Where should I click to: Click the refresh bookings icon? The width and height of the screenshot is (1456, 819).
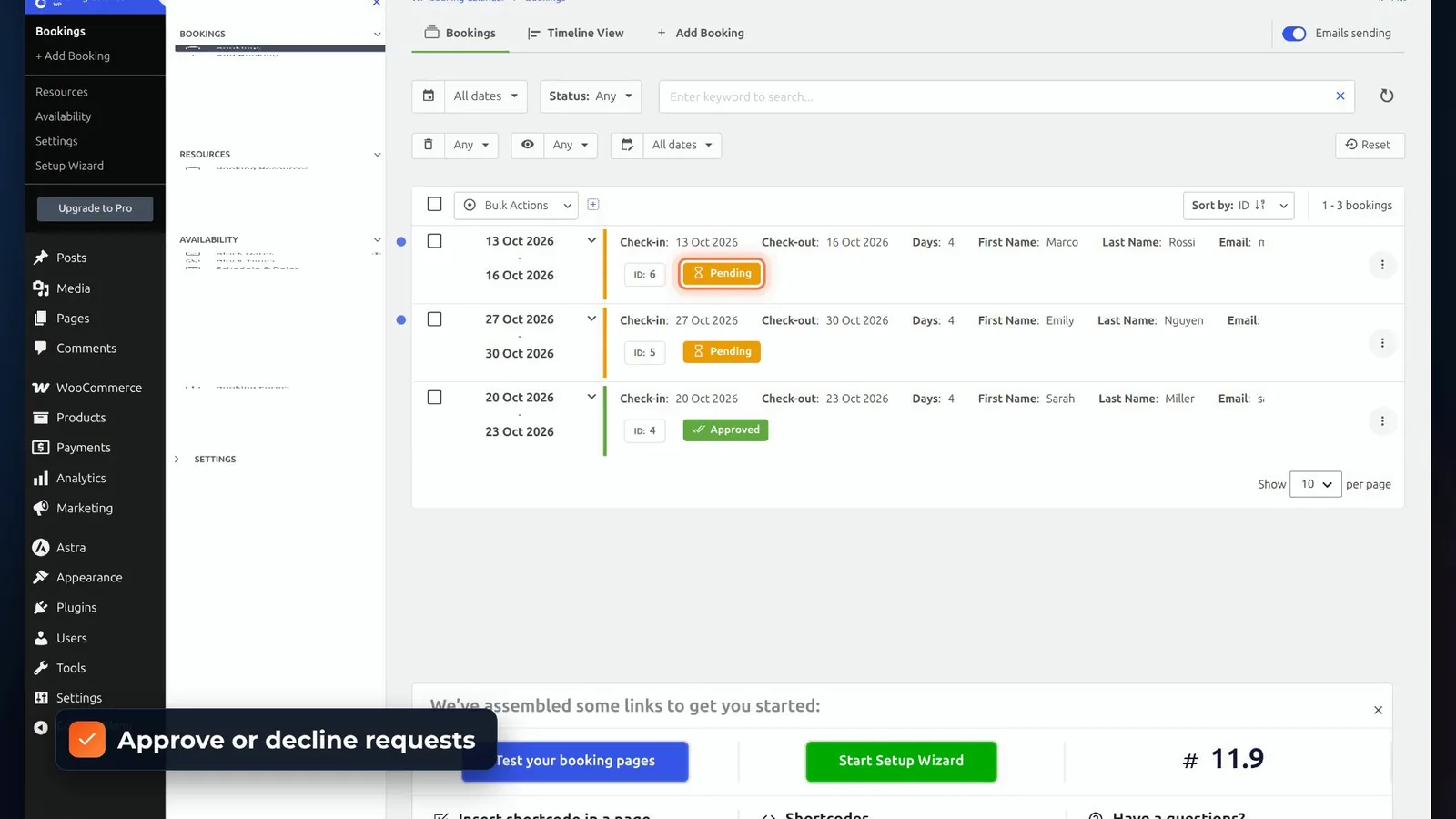tap(1386, 96)
